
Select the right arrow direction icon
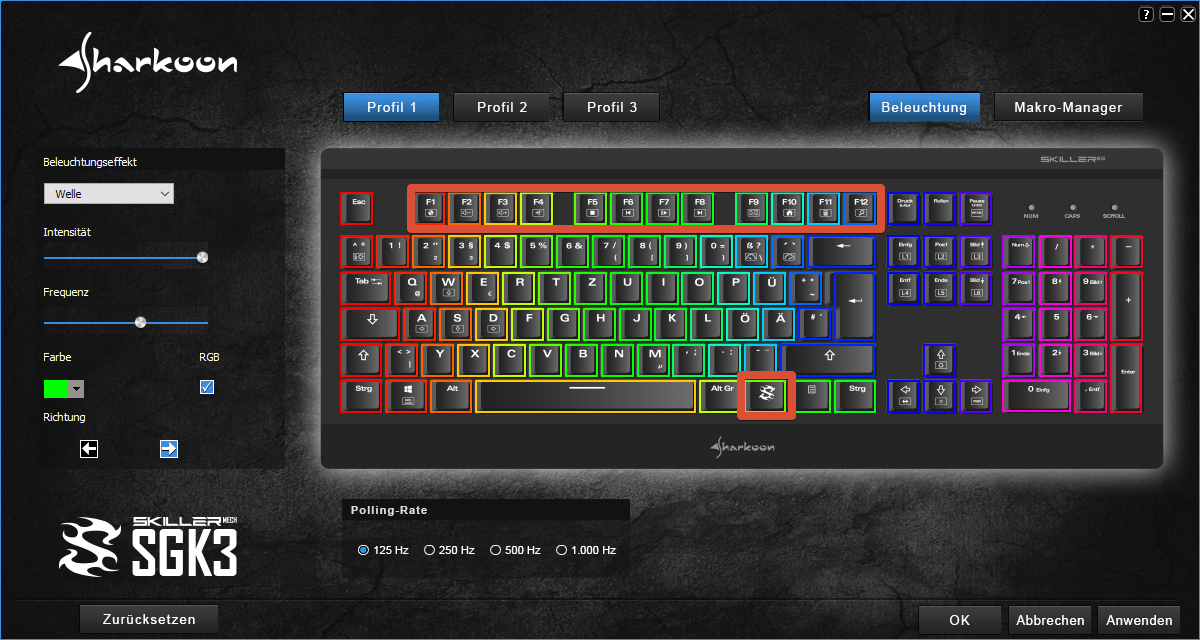169,449
